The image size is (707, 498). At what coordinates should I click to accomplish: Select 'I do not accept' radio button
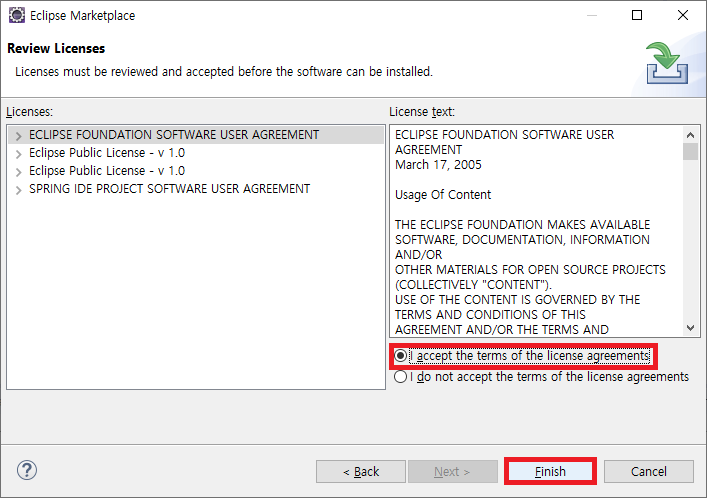coord(400,377)
